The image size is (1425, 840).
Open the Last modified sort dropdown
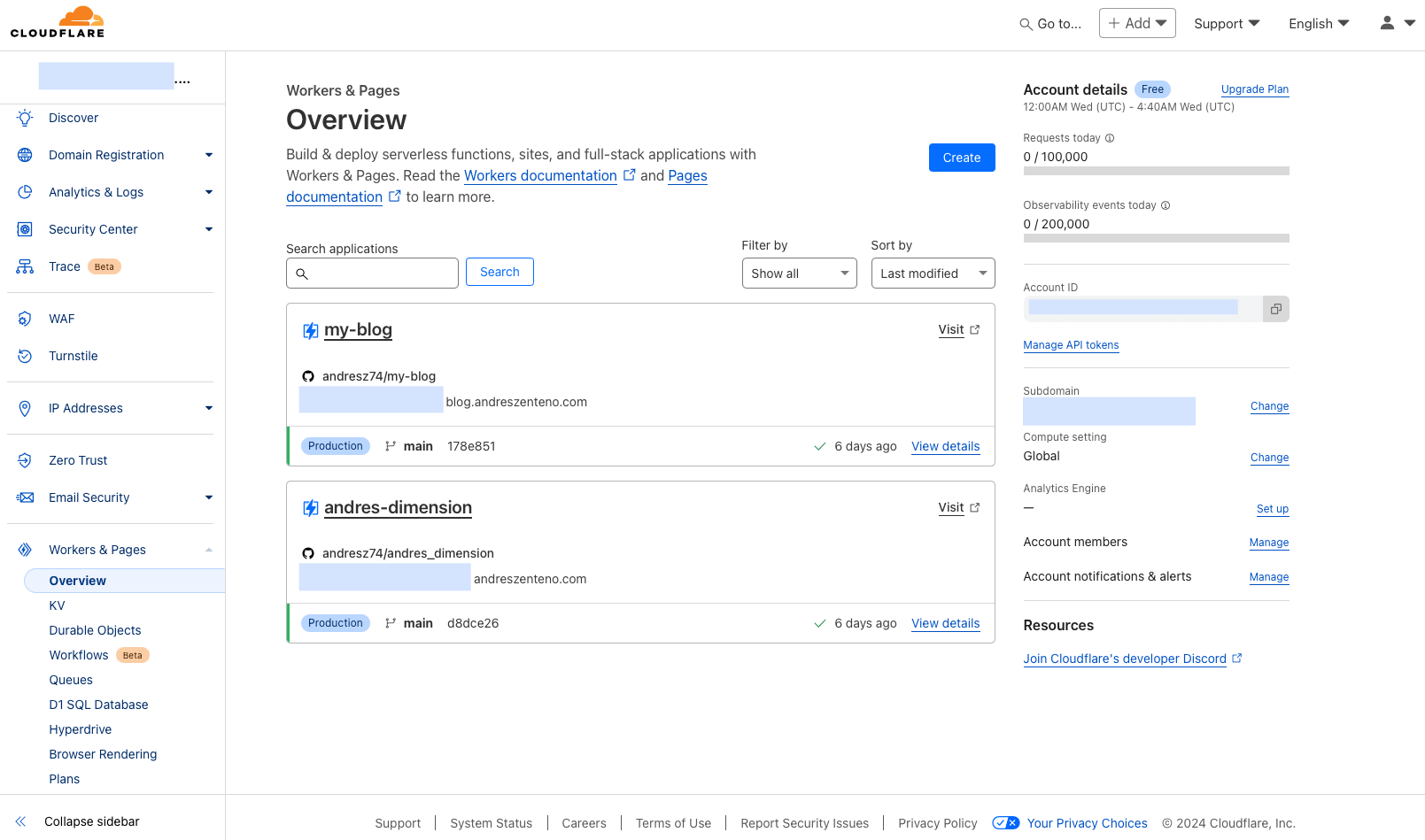click(x=932, y=273)
